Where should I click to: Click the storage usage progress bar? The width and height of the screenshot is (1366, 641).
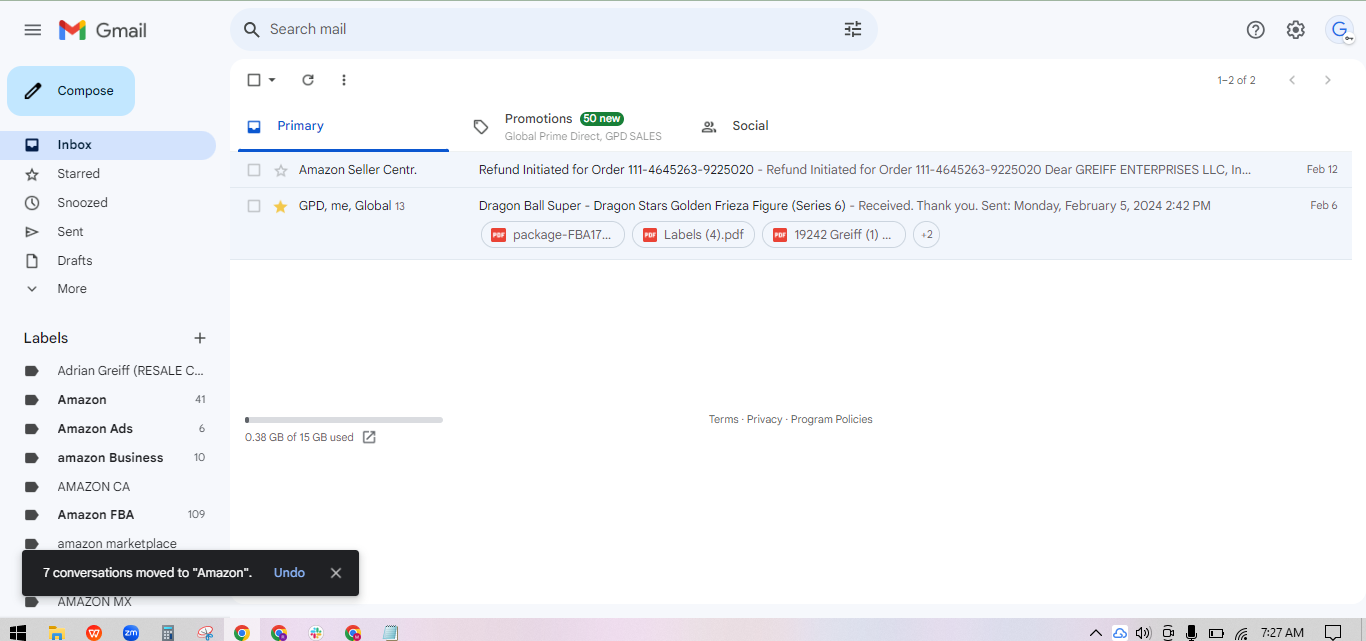click(x=344, y=420)
